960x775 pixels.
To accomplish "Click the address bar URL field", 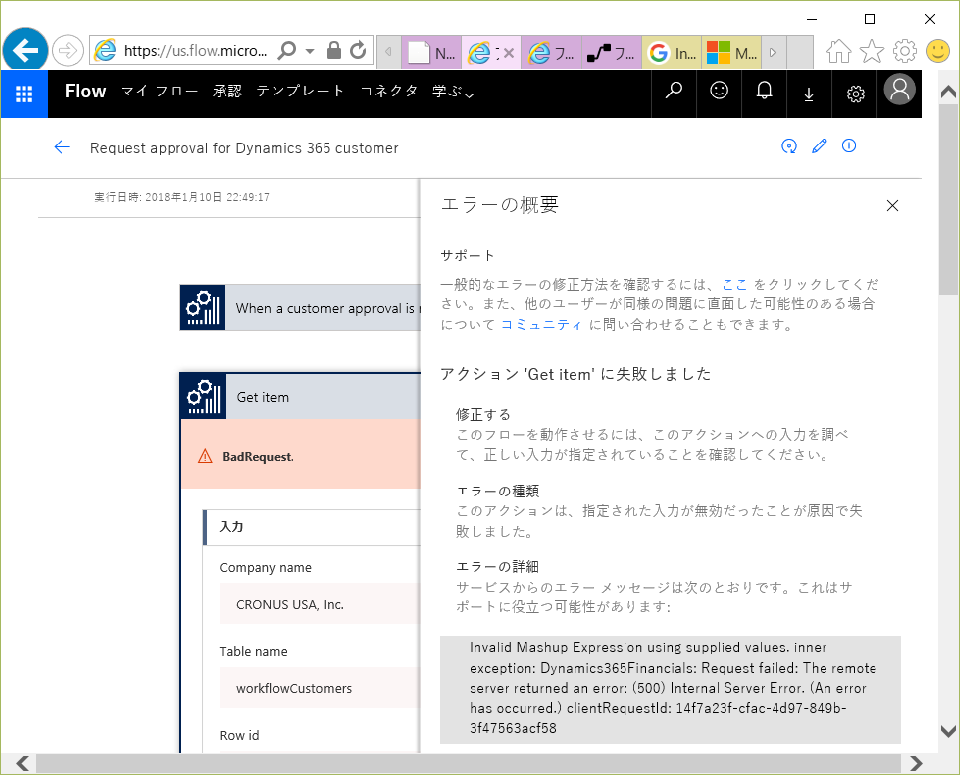I will coord(196,51).
